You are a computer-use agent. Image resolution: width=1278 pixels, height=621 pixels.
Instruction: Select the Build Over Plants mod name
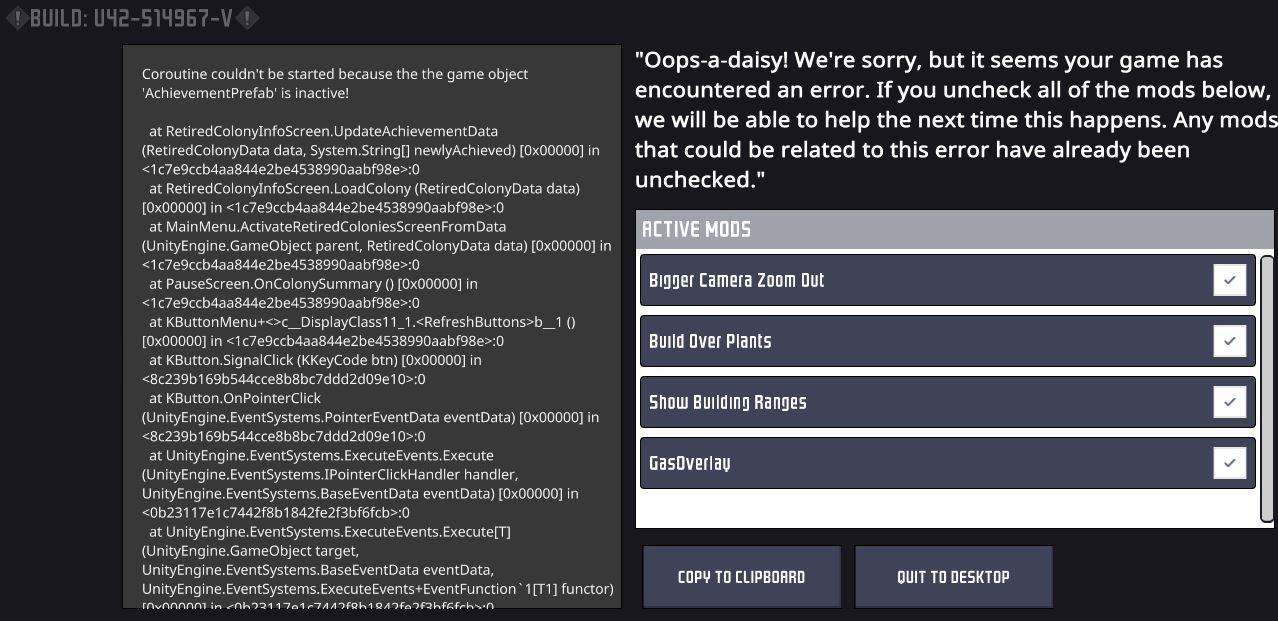(x=710, y=342)
